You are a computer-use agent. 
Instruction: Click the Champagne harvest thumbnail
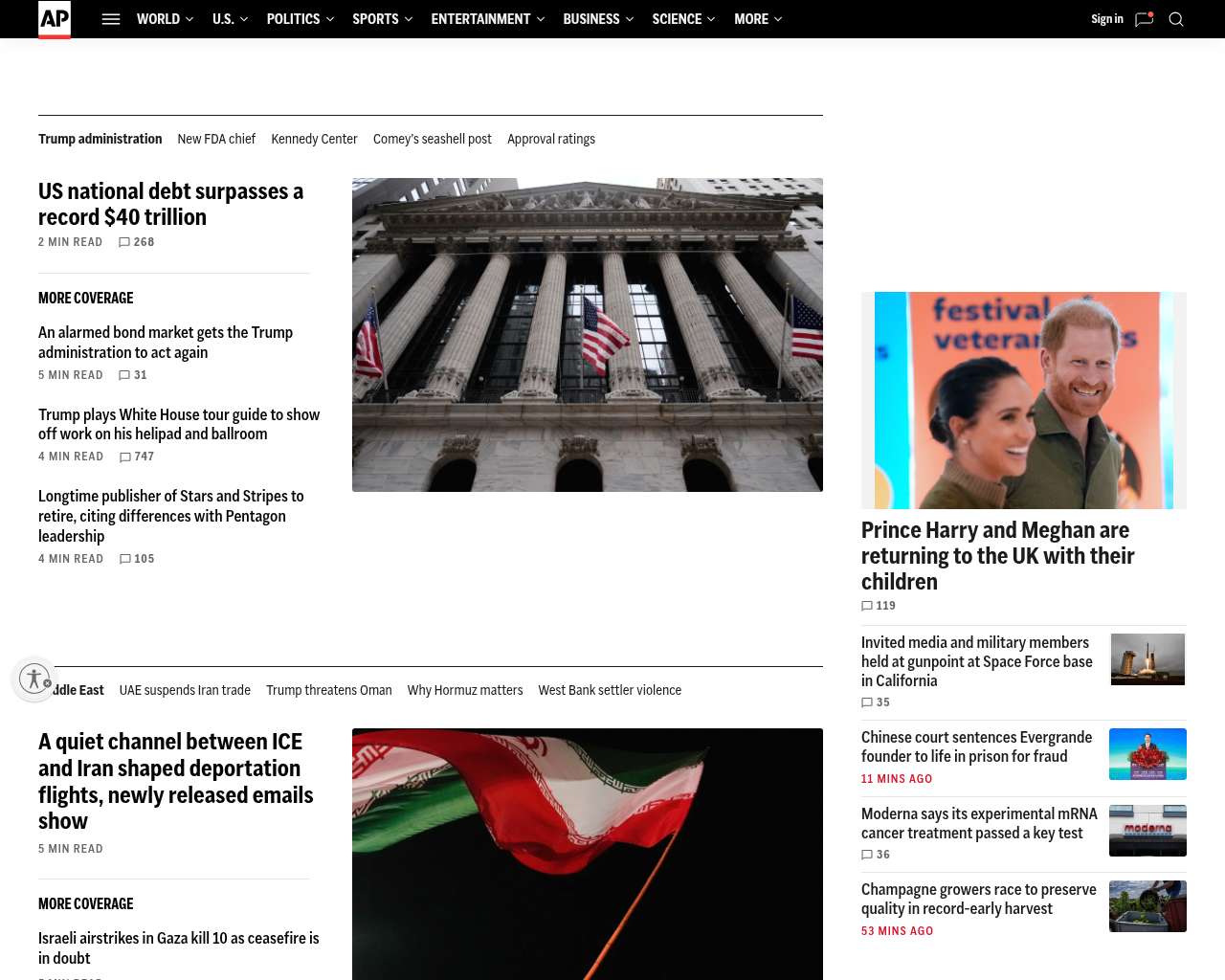point(1147,906)
